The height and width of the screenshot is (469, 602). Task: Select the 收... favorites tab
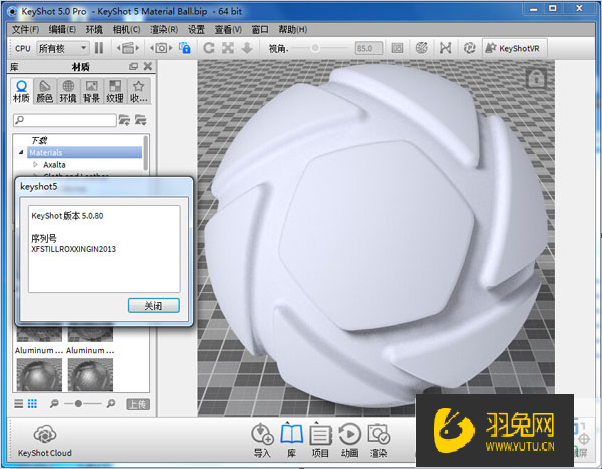[x=138, y=91]
